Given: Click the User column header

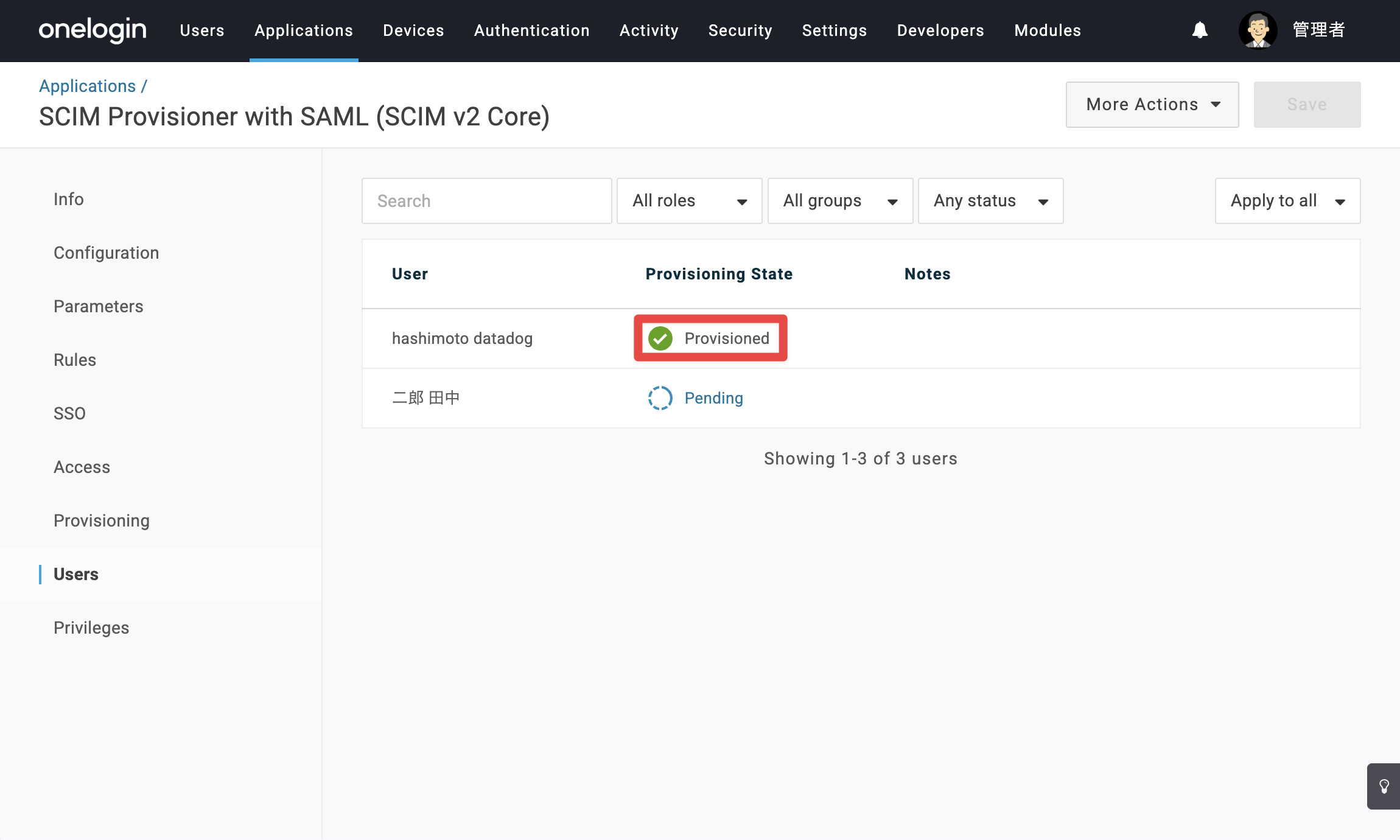Looking at the screenshot, I should pos(410,274).
